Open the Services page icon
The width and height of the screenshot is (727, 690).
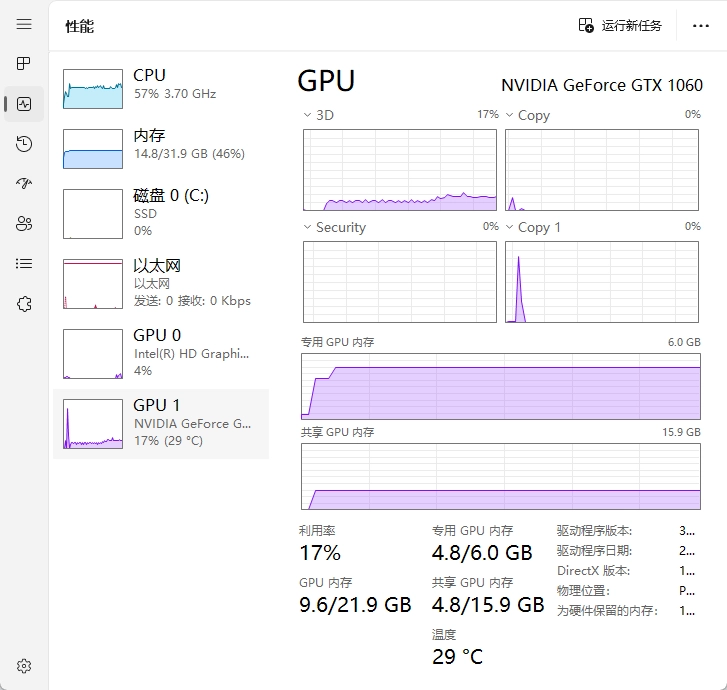pos(24,304)
